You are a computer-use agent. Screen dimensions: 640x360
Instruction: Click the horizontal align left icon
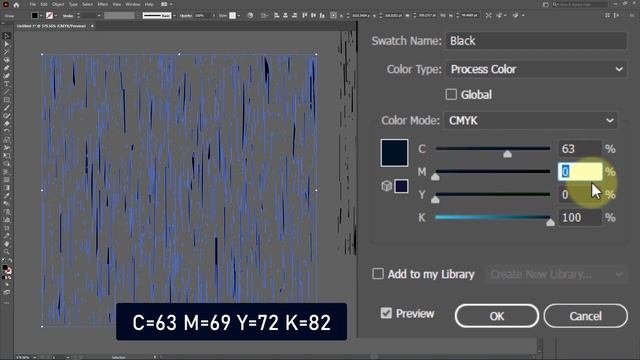(x=276, y=16)
